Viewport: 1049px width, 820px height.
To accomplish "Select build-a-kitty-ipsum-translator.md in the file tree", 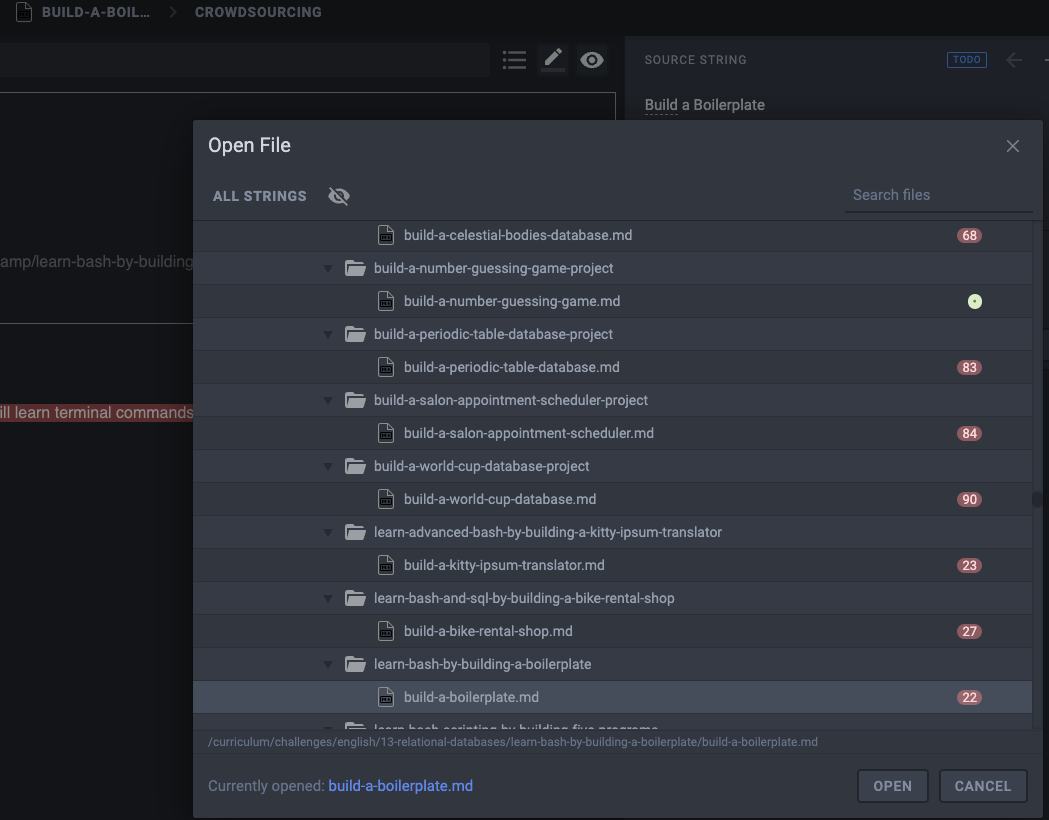I will pos(504,565).
